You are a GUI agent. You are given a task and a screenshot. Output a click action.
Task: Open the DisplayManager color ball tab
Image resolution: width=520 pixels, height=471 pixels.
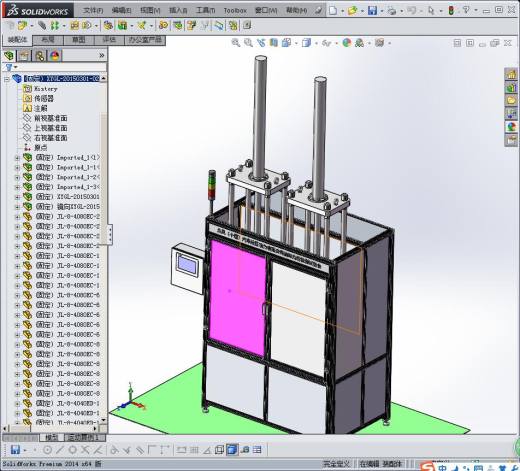pyautogui.click(x=55, y=56)
